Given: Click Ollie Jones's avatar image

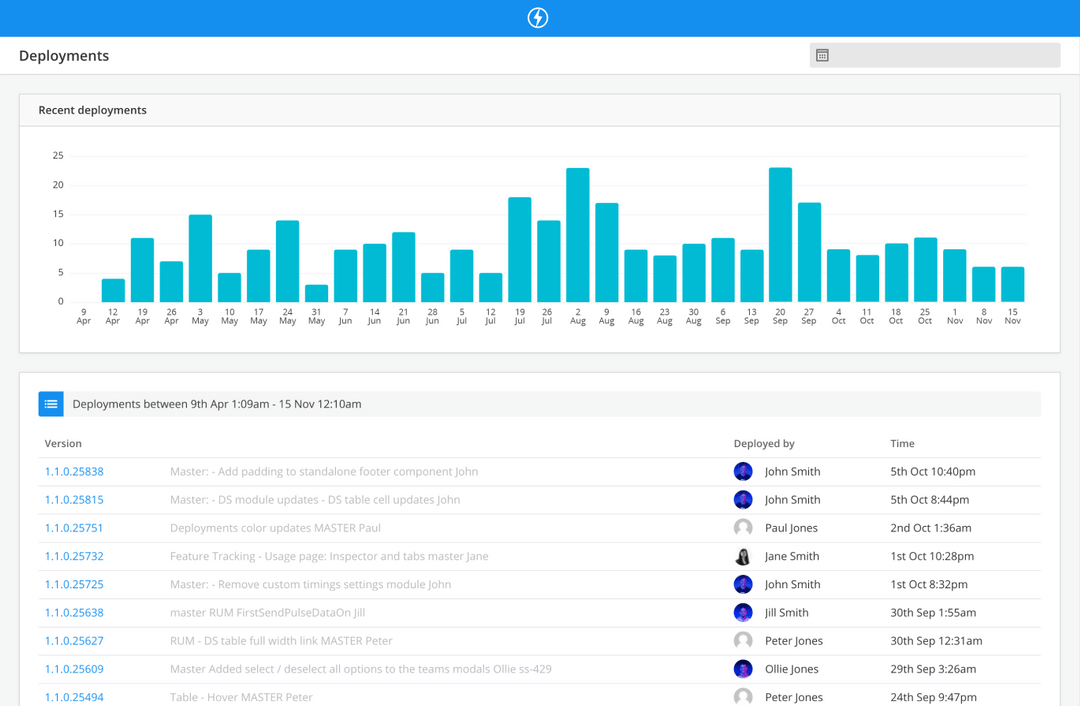Looking at the screenshot, I should point(743,669).
